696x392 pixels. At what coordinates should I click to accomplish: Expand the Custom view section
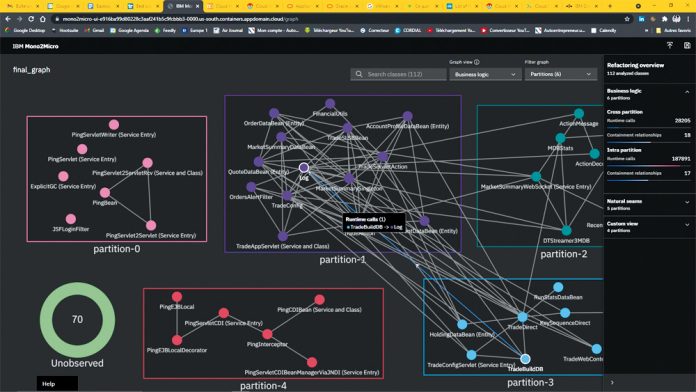point(687,225)
